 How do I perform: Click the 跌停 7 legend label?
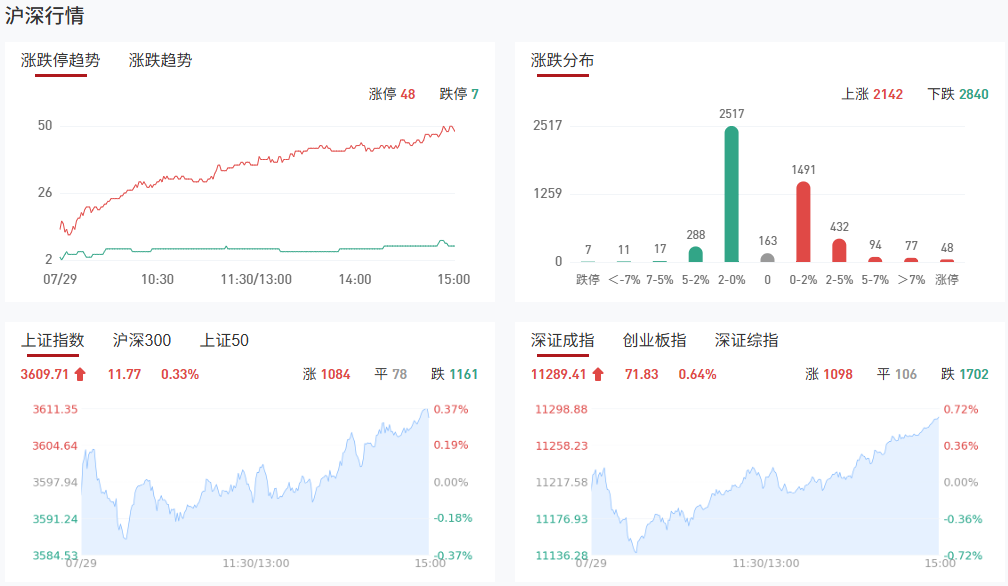coord(459,94)
